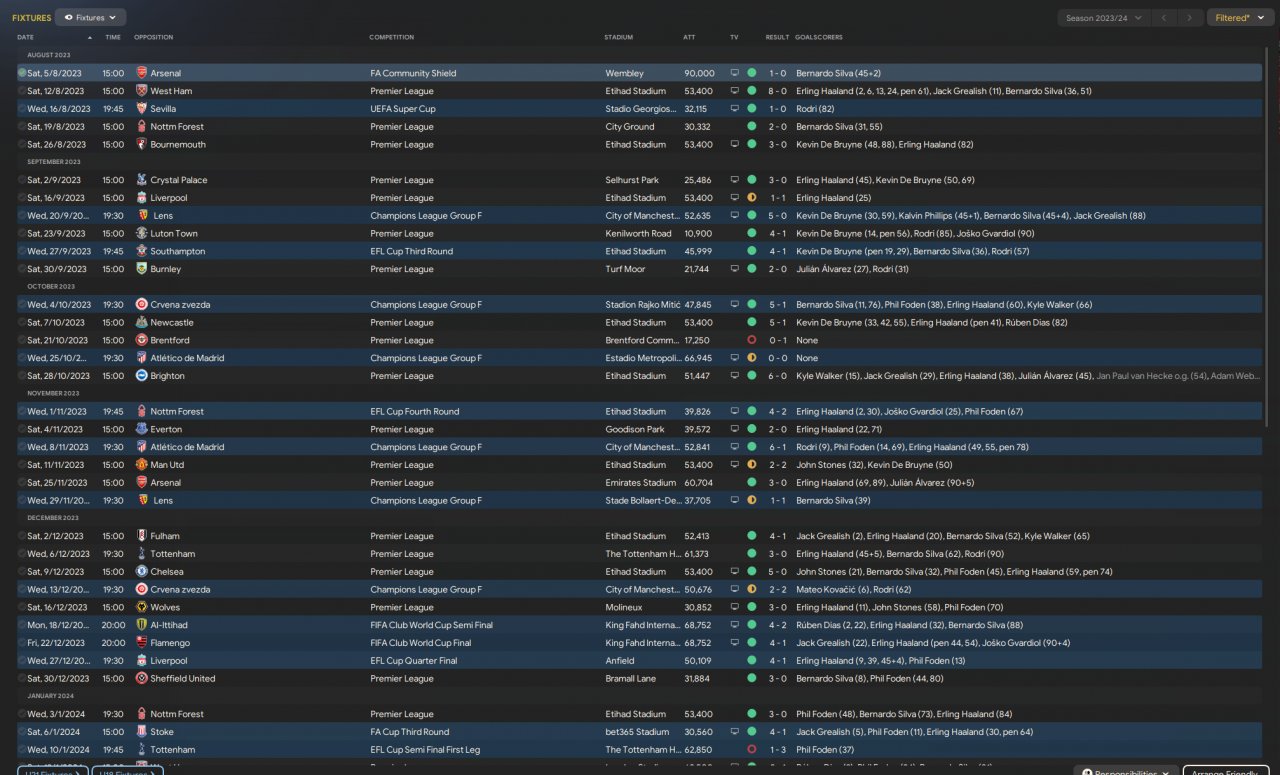Click the Brentford club badge
The image size is (1280, 775).
coord(141,340)
